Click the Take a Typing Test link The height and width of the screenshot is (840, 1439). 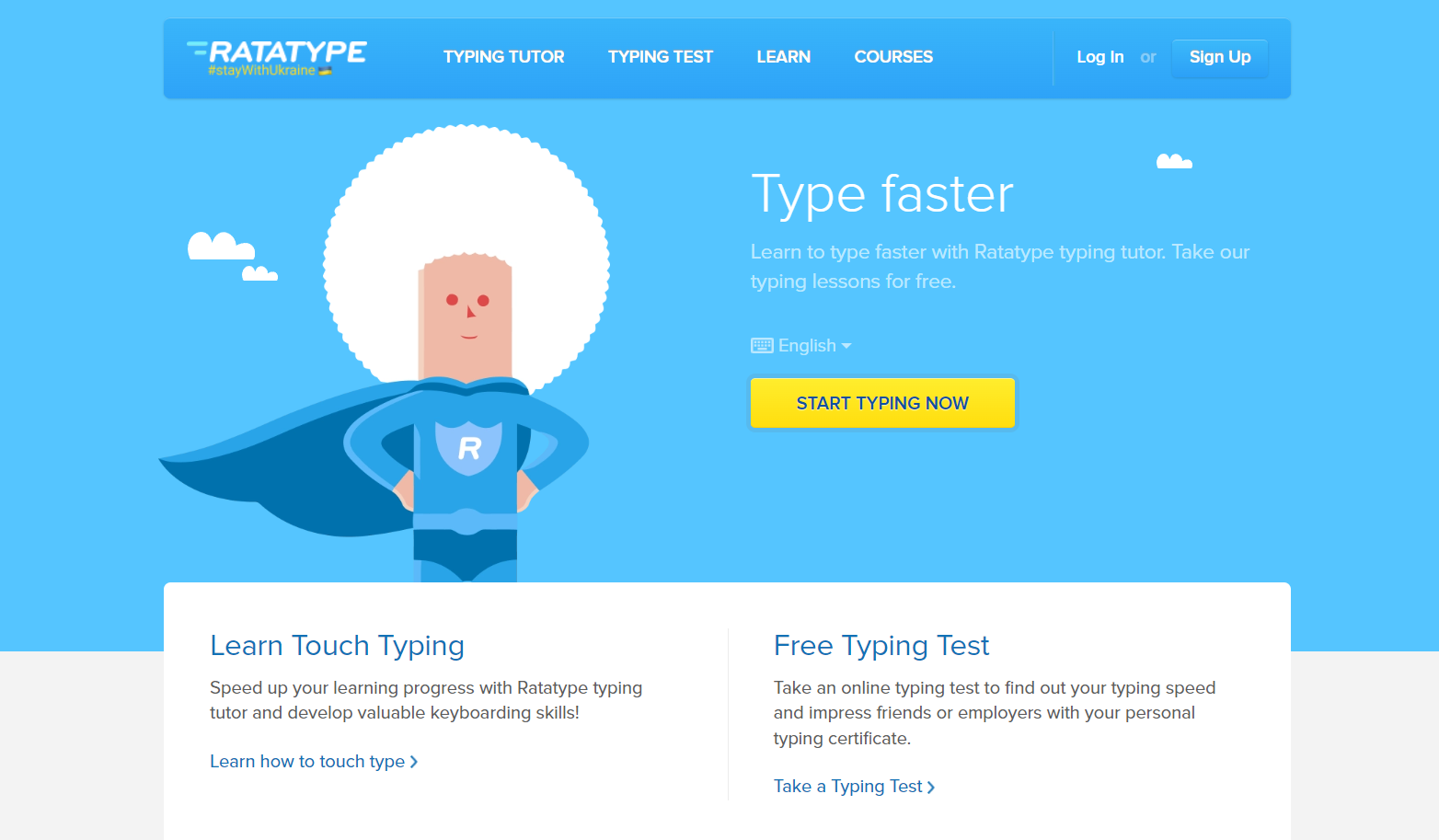point(847,786)
